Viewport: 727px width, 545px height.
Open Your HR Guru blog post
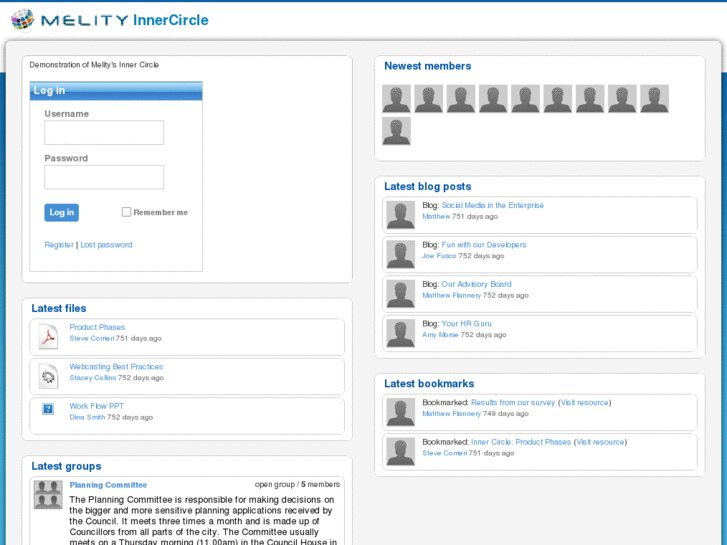(x=466, y=323)
